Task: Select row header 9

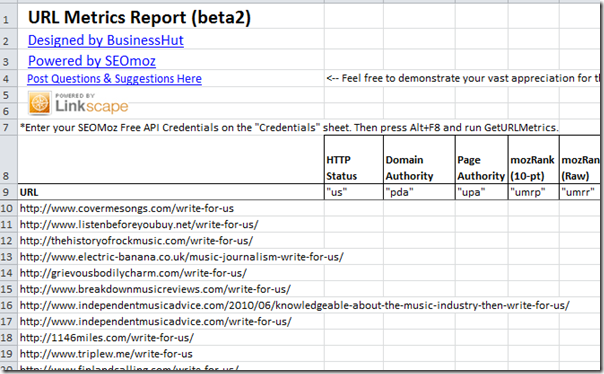Action: pyautogui.click(x=8, y=192)
